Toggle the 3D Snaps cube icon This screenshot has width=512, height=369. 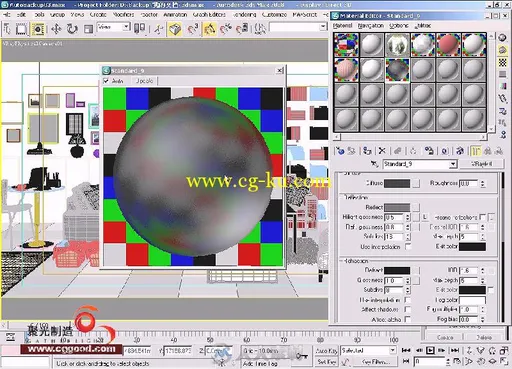175,29
